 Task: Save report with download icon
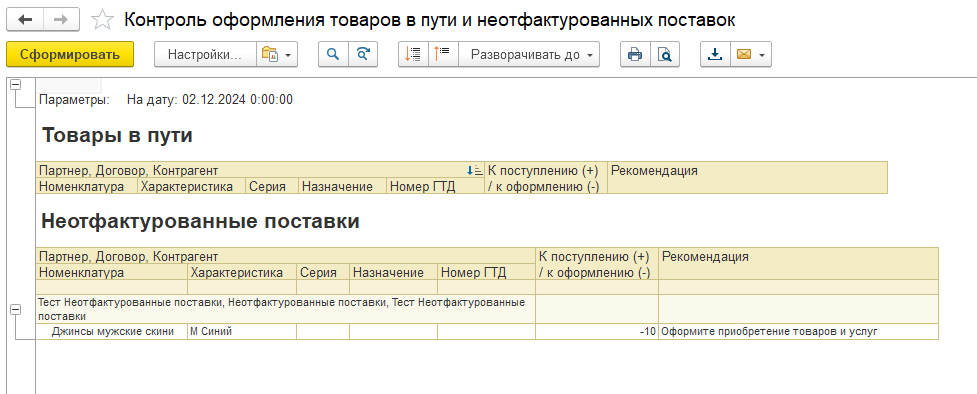tap(715, 54)
